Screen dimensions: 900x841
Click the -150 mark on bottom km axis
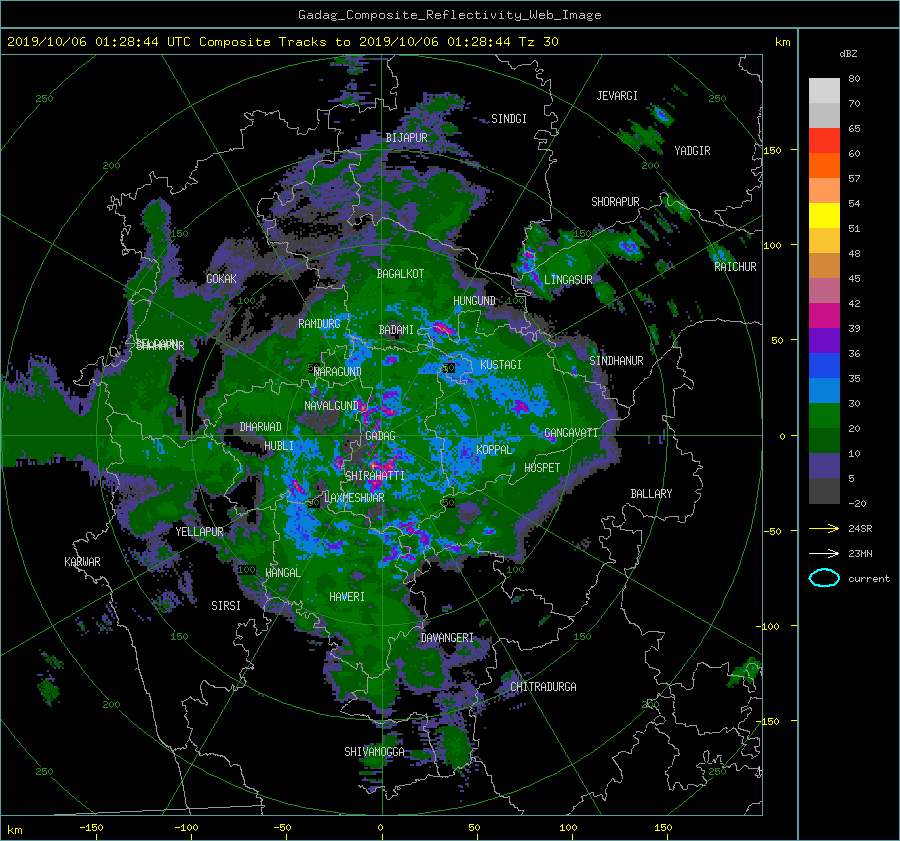click(91, 827)
